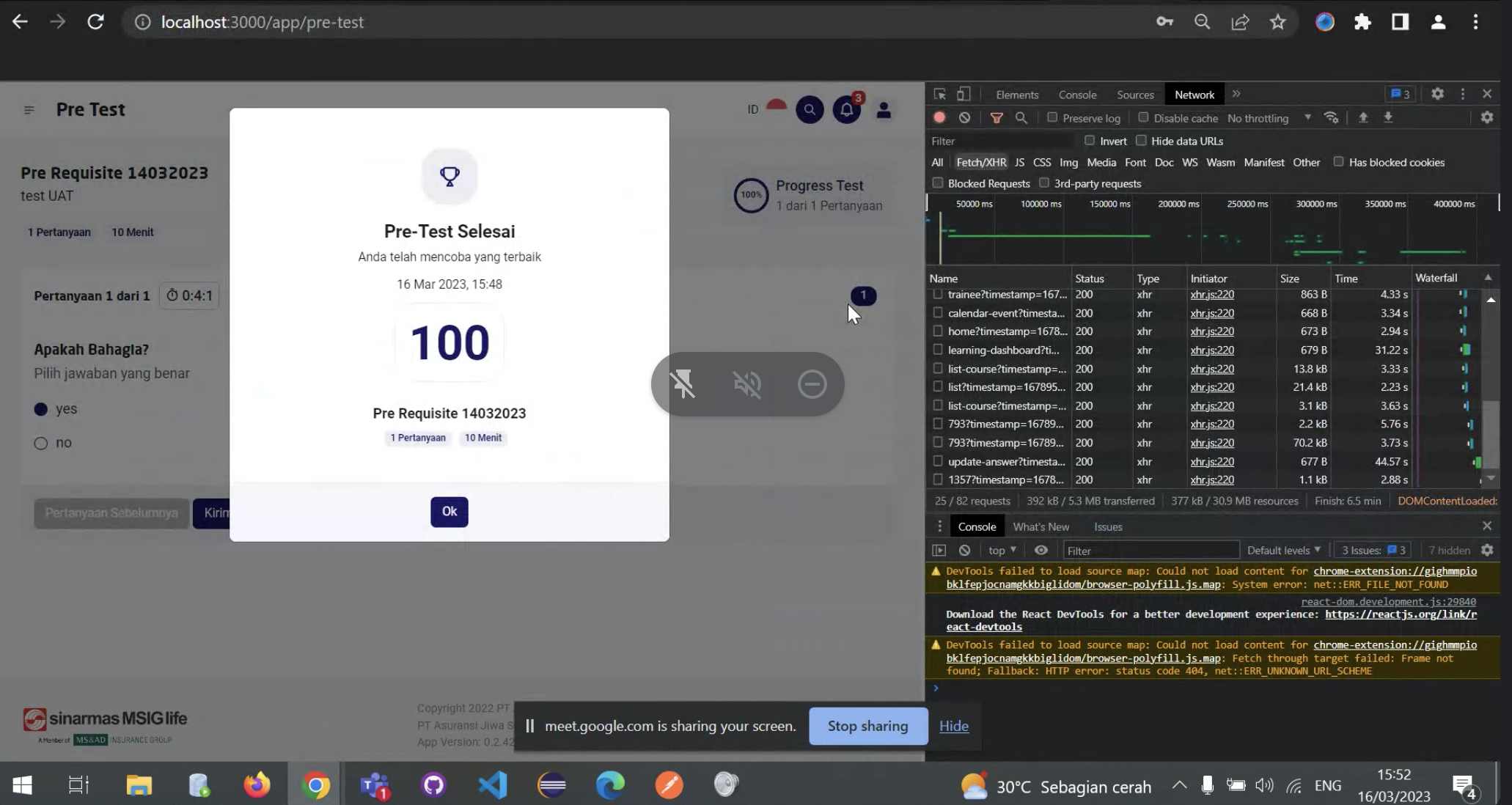Clear the network log
This screenshot has width=1512, height=805.
tap(965, 117)
